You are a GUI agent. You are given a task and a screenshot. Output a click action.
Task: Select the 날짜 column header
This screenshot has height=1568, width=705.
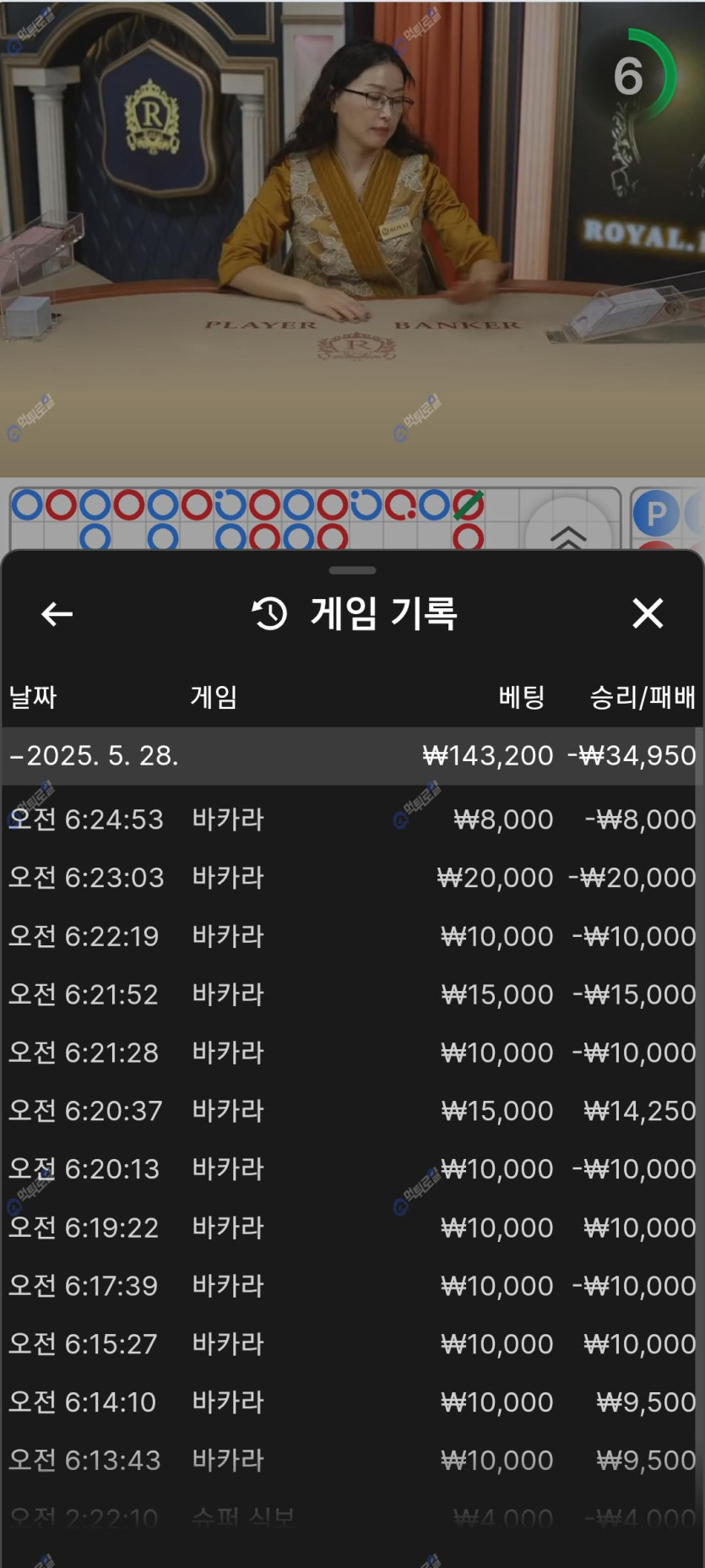[33, 697]
